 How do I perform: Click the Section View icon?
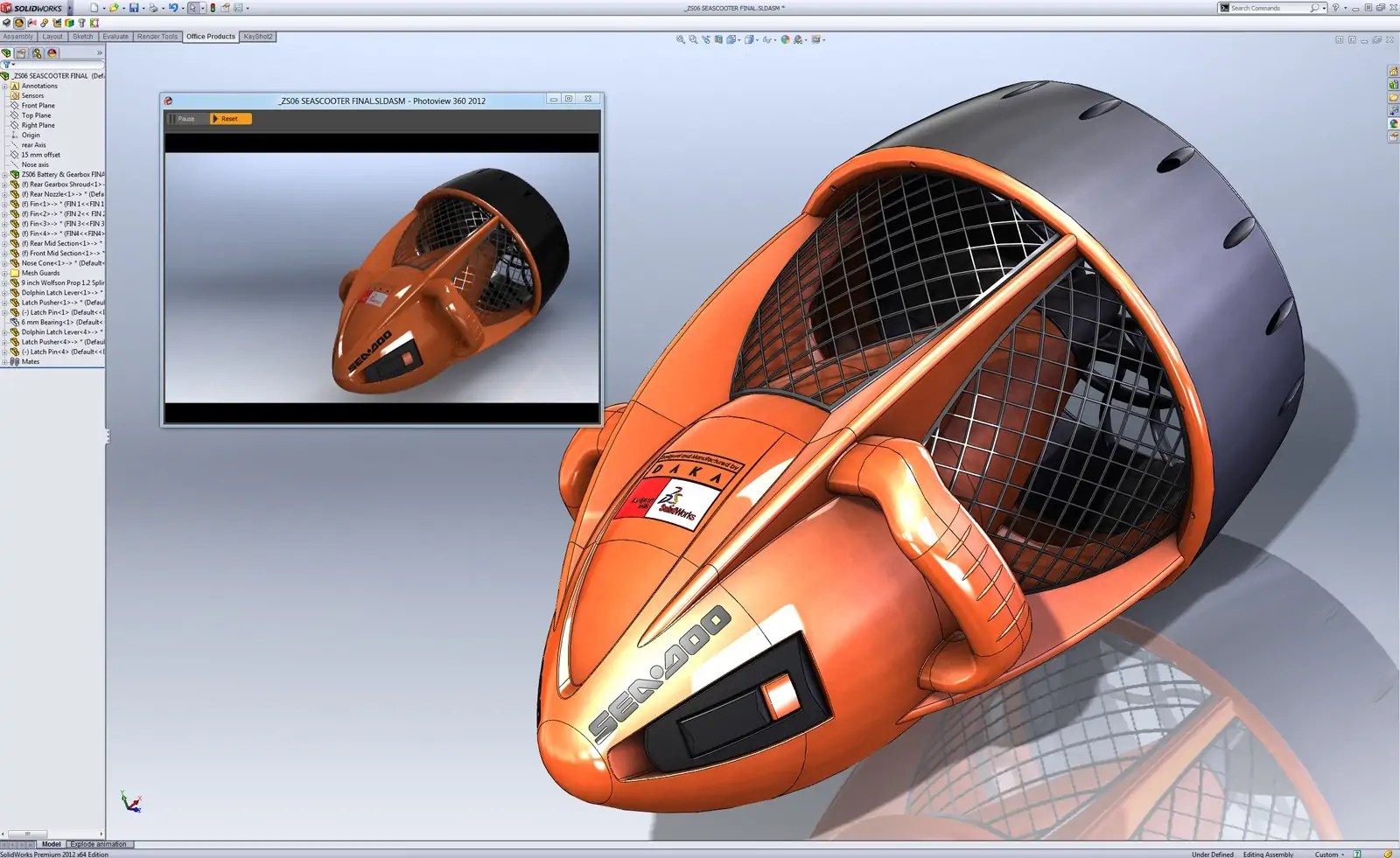(x=717, y=39)
